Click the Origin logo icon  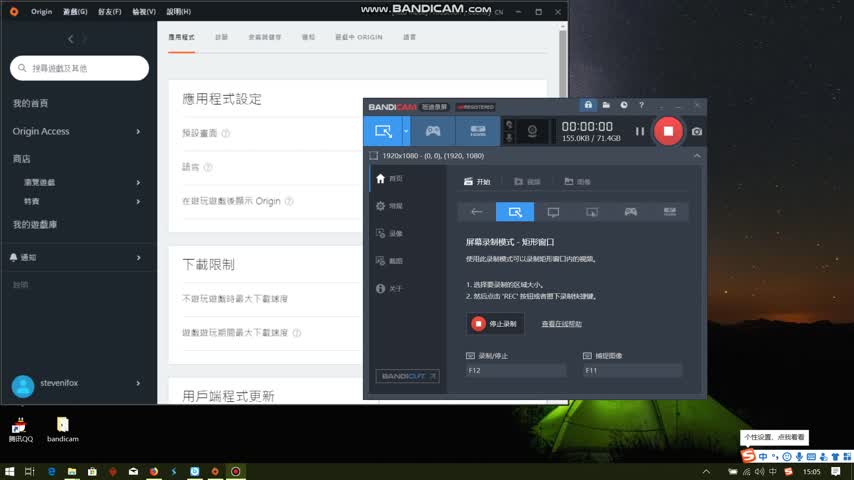click(14, 11)
